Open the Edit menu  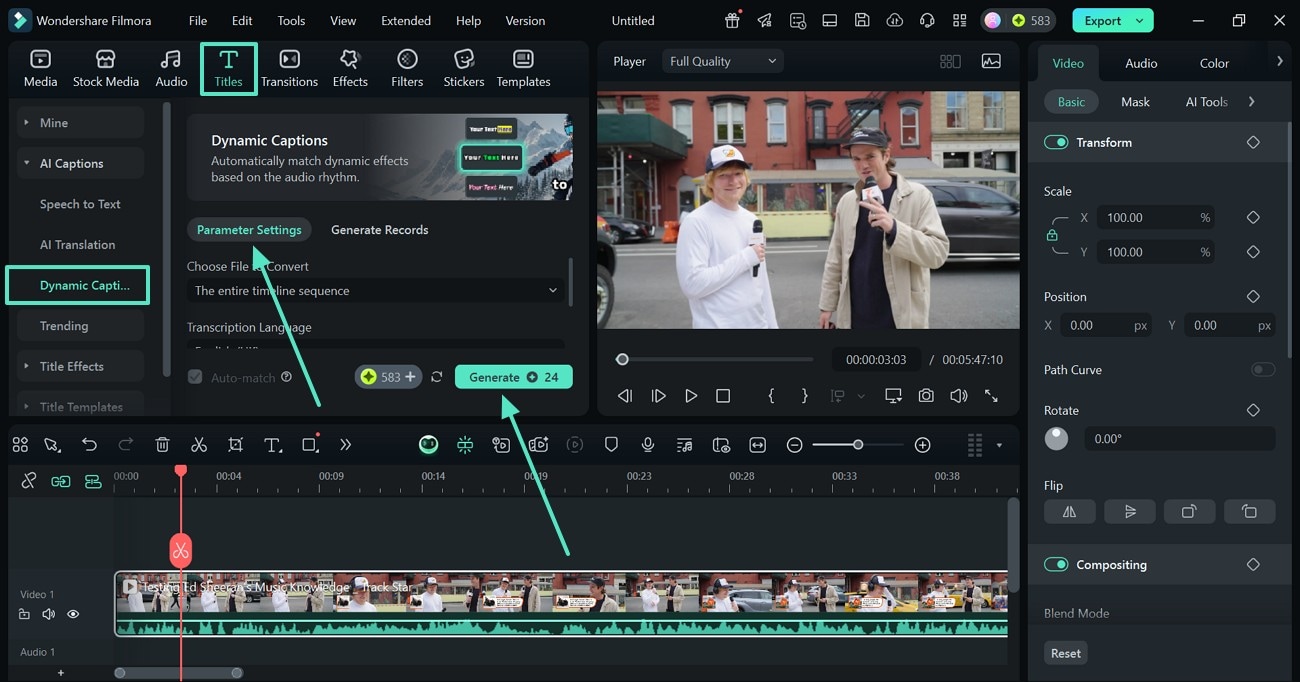[242, 20]
